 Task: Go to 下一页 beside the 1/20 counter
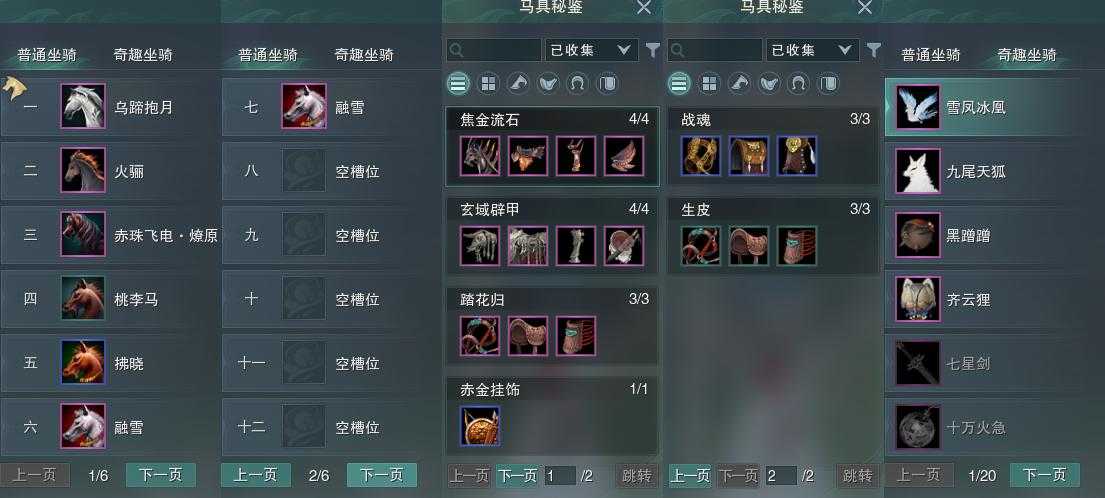click(x=1044, y=475)
